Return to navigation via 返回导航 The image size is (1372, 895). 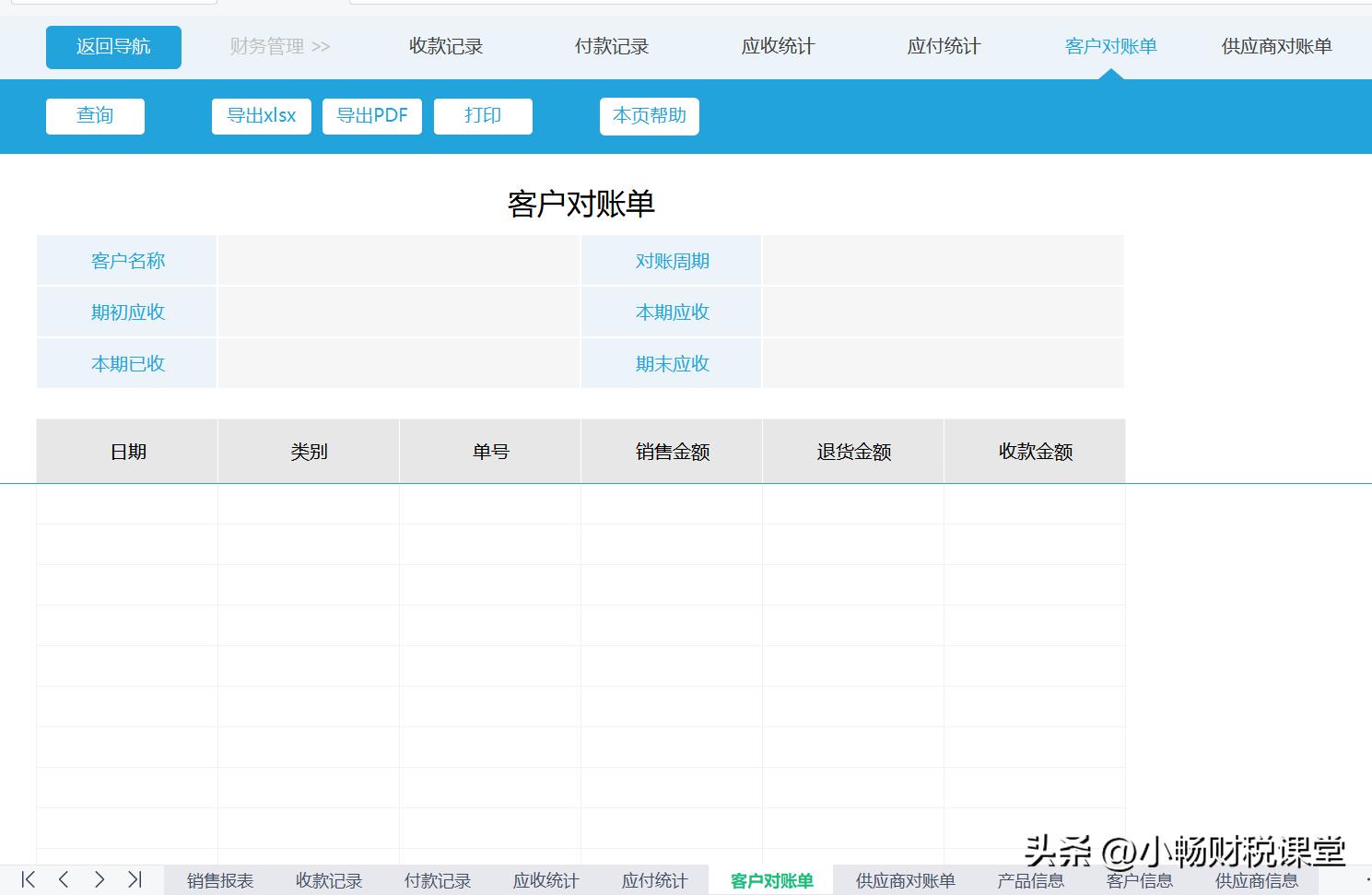pos(113,46)
